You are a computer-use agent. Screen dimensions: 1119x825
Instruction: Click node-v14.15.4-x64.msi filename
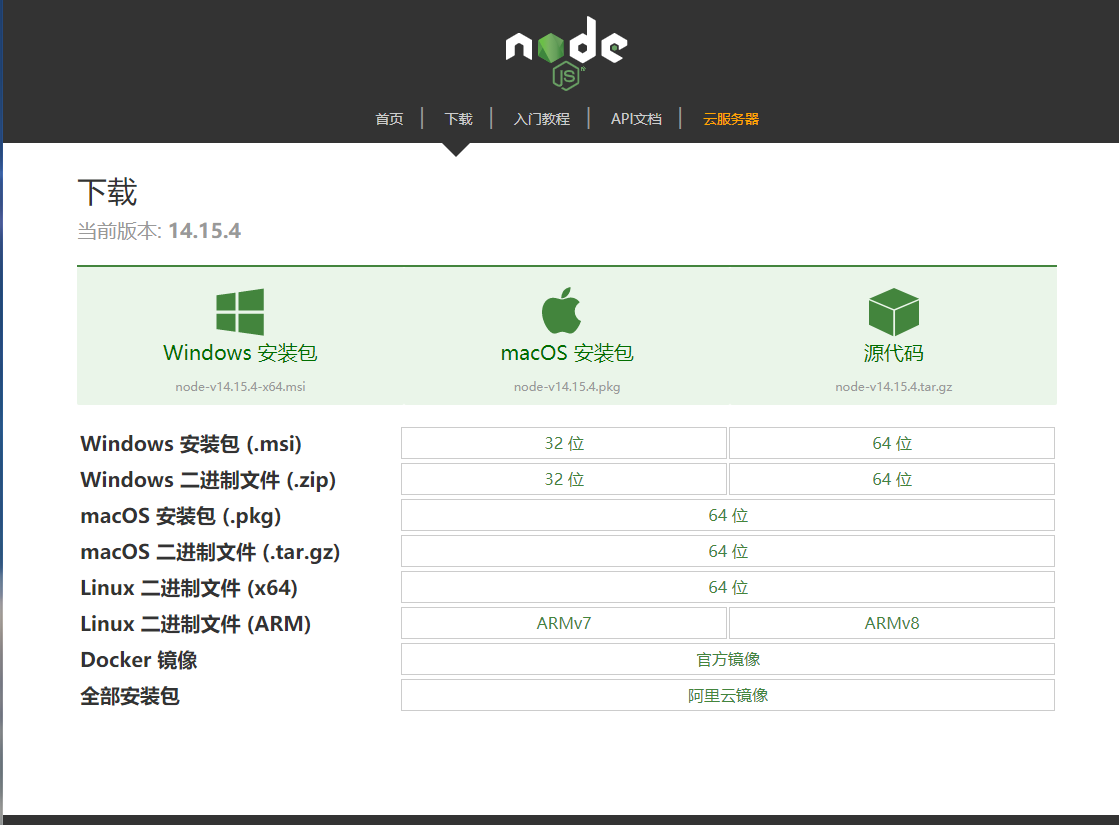click(240, 387)
